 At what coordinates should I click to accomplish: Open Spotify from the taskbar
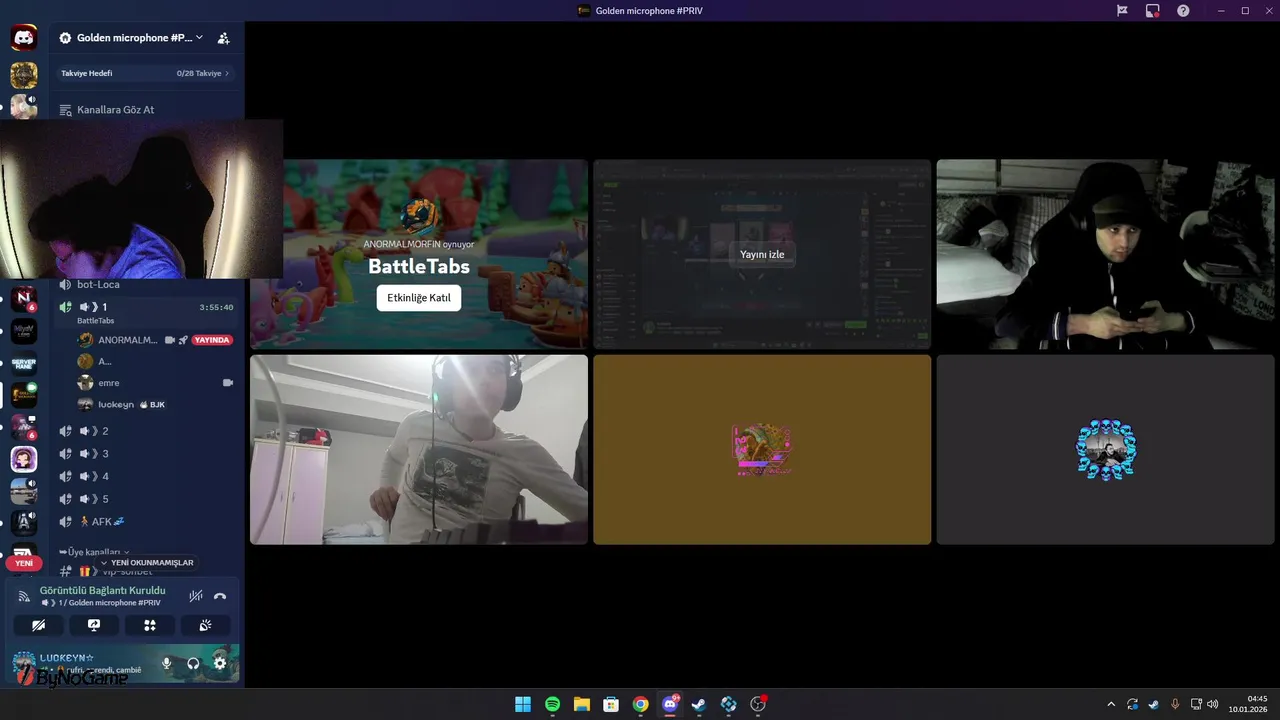point(552,704)
